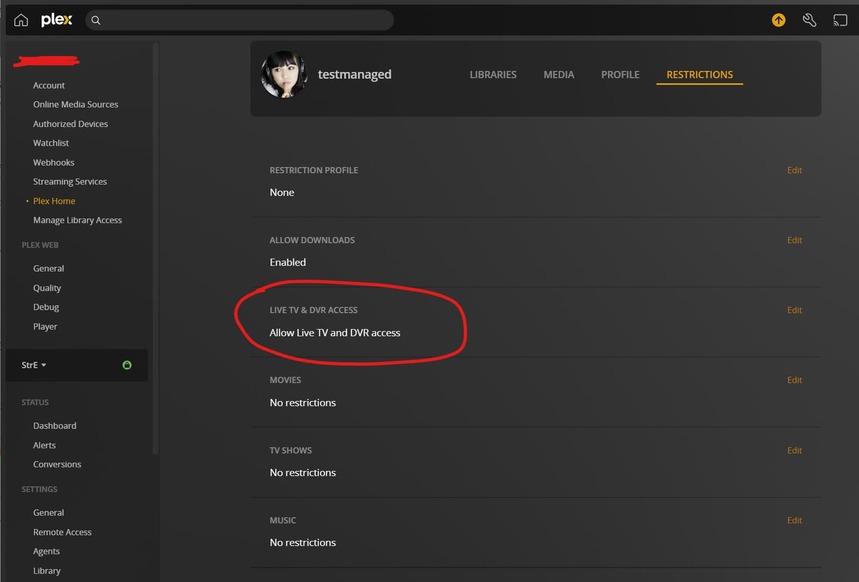859x582 pixels.
Task: Open server General settings under Settings
Action: pos(48,512)
